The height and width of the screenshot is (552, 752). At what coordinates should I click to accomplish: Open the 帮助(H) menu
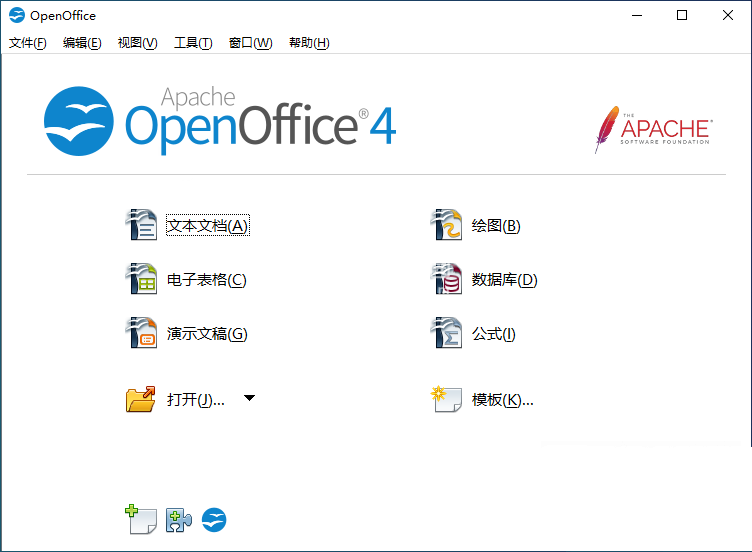(x=309, y=43)
